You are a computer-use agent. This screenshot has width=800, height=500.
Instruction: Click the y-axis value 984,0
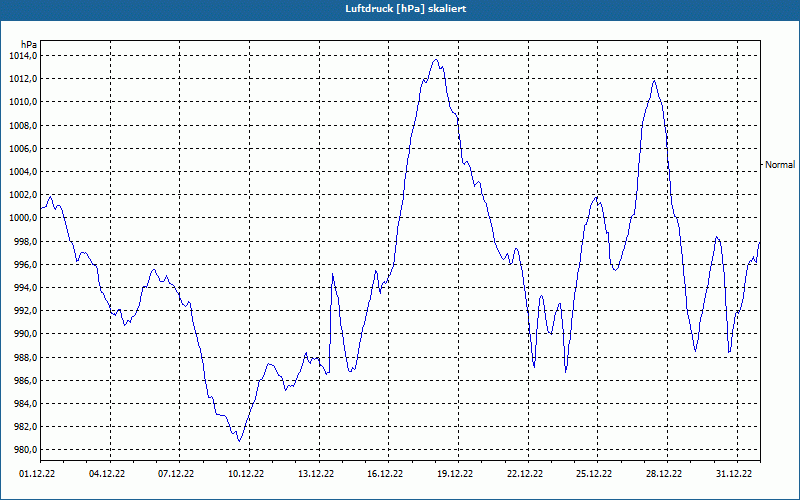pyautogui.click(x=25, y=404)
